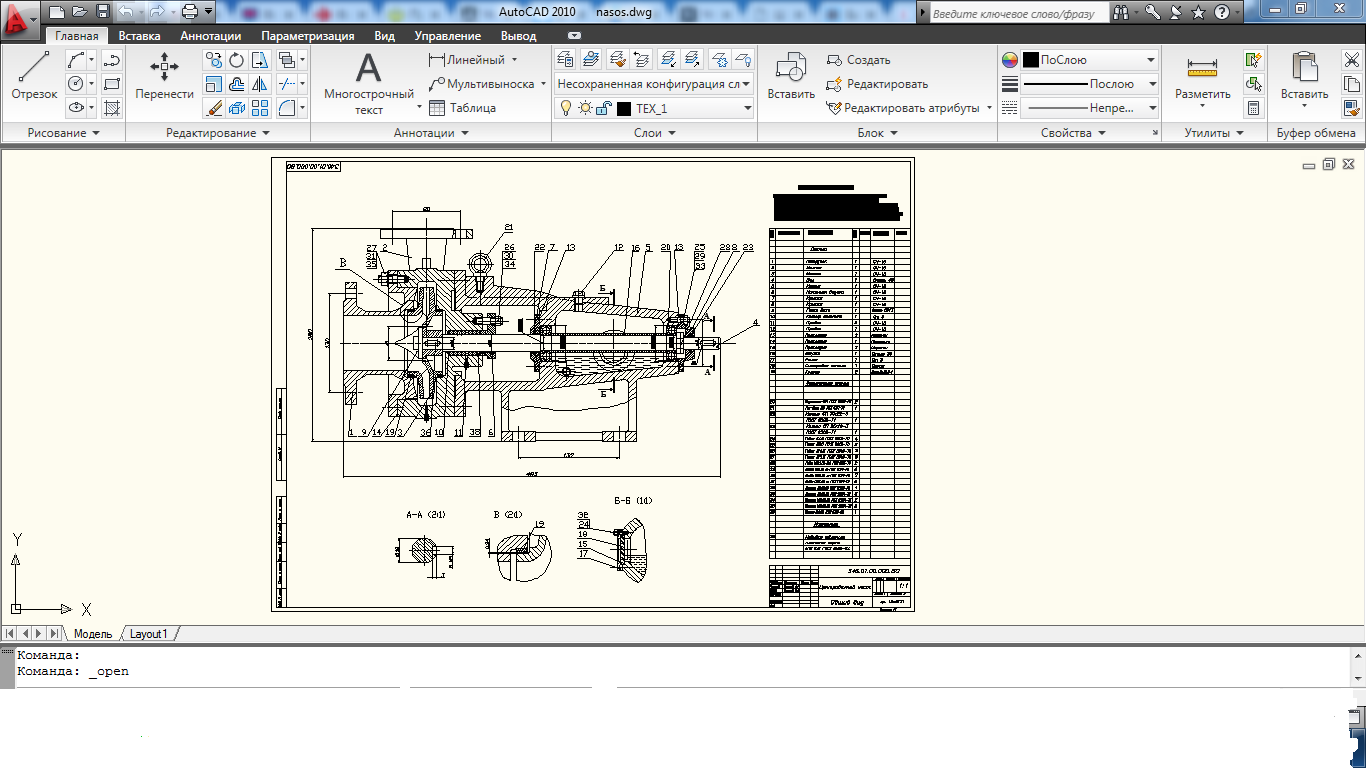Image resolution: width=1366 pixels, height=768 pixels.
Task: Toggle freeze sun icon for TEX_1 layer
Action: pyautogui.click(x=585, y=108)
